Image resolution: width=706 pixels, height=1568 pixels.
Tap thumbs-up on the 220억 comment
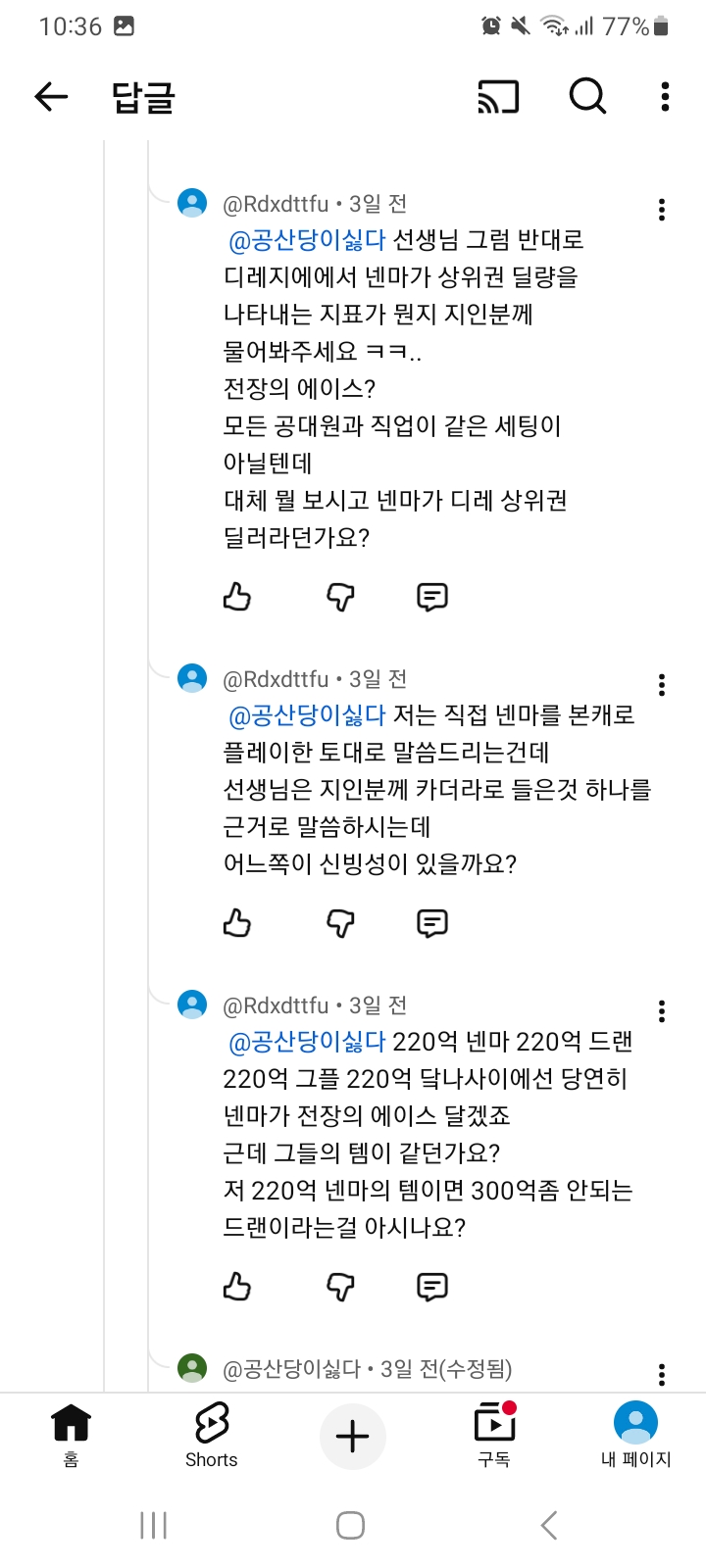pyautogui.click(x=237, y=1287)
